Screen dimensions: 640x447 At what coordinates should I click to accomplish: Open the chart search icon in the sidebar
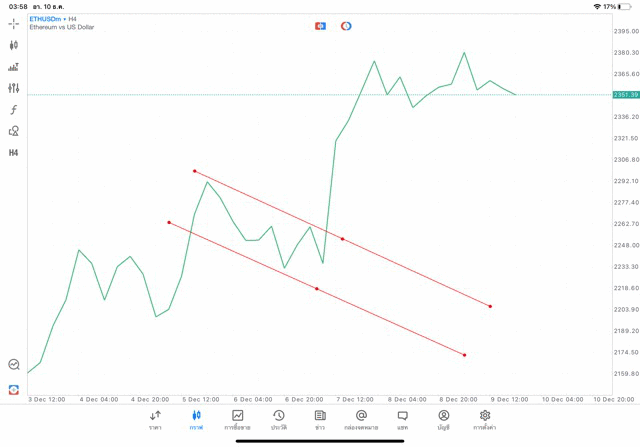13,365
